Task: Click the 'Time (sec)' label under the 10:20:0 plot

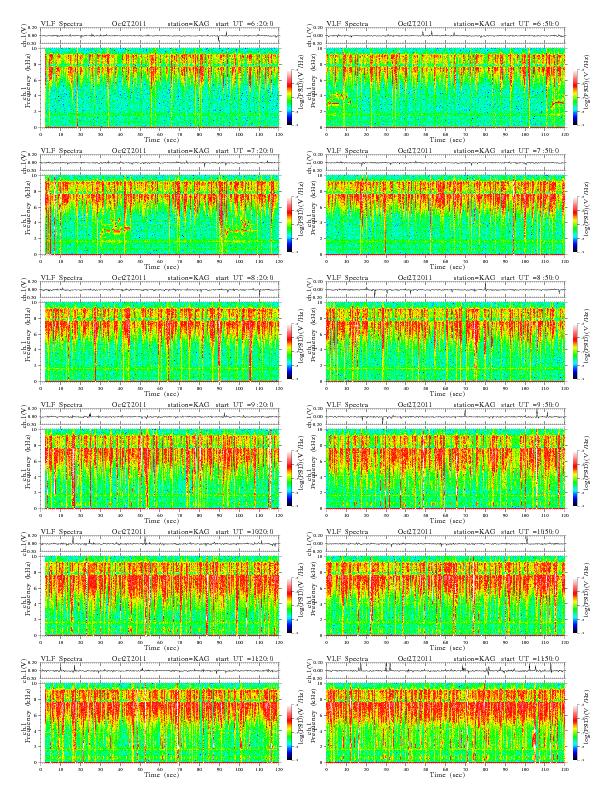Action: click(x=162, y=648)
